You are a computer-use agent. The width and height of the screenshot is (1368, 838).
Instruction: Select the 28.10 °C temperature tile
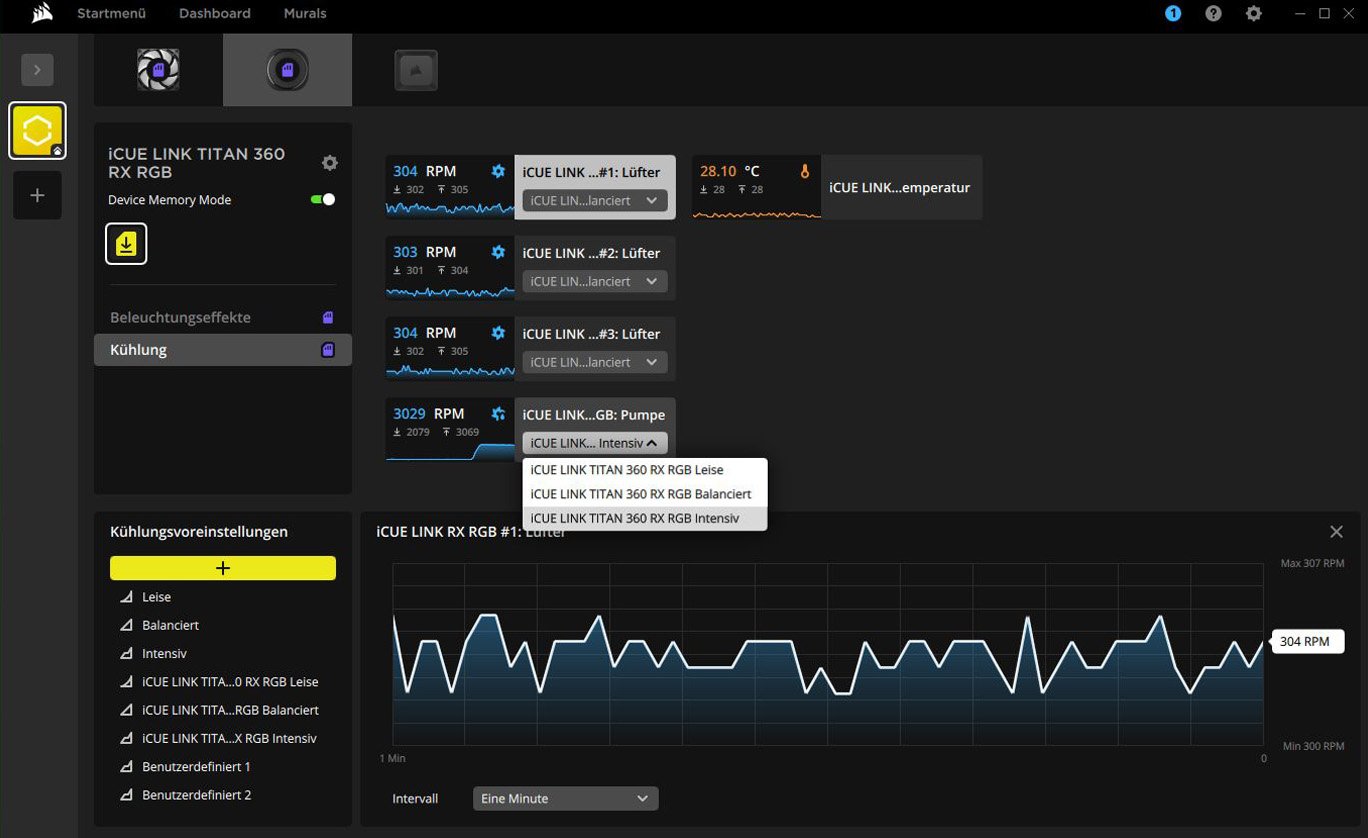tap(756, 187)
